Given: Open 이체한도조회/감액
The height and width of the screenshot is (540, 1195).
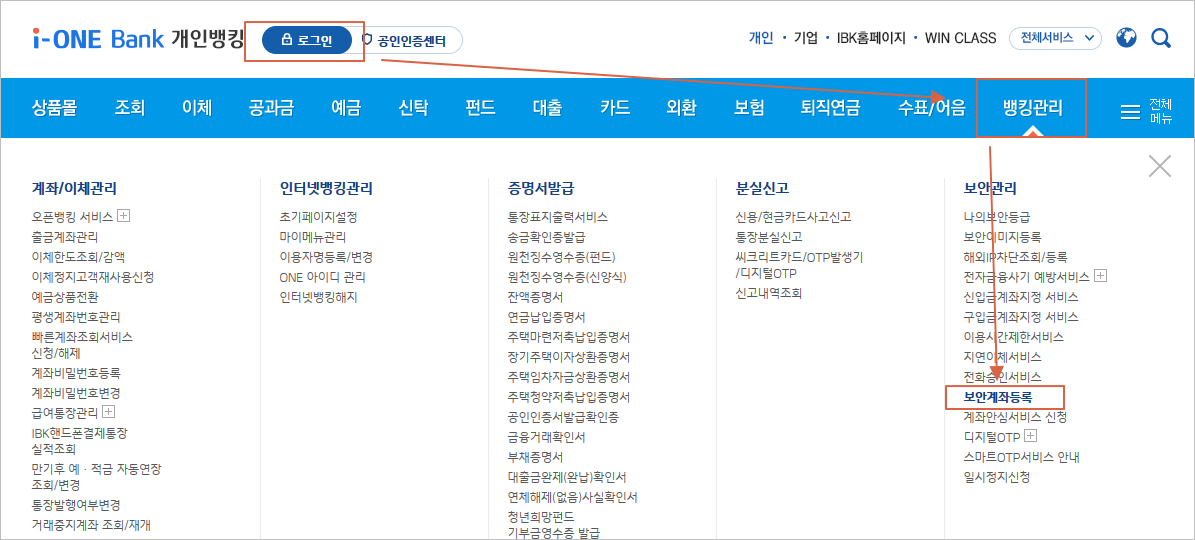Looking at the screenshot, I should pos(78,257).
